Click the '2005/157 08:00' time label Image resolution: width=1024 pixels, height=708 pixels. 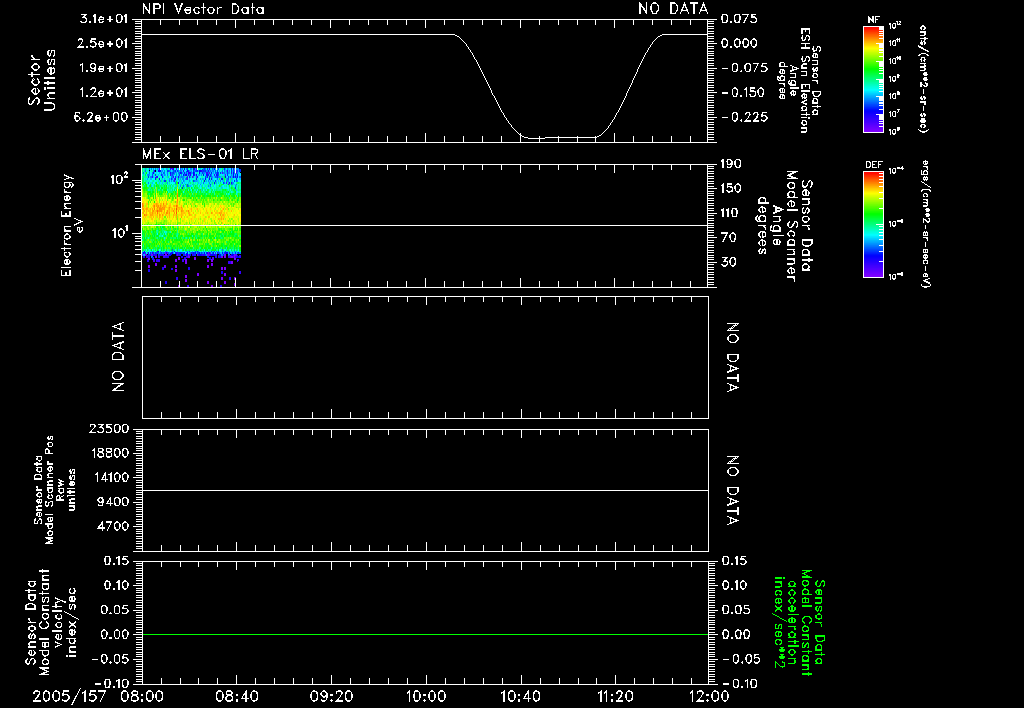click(98, 696)
